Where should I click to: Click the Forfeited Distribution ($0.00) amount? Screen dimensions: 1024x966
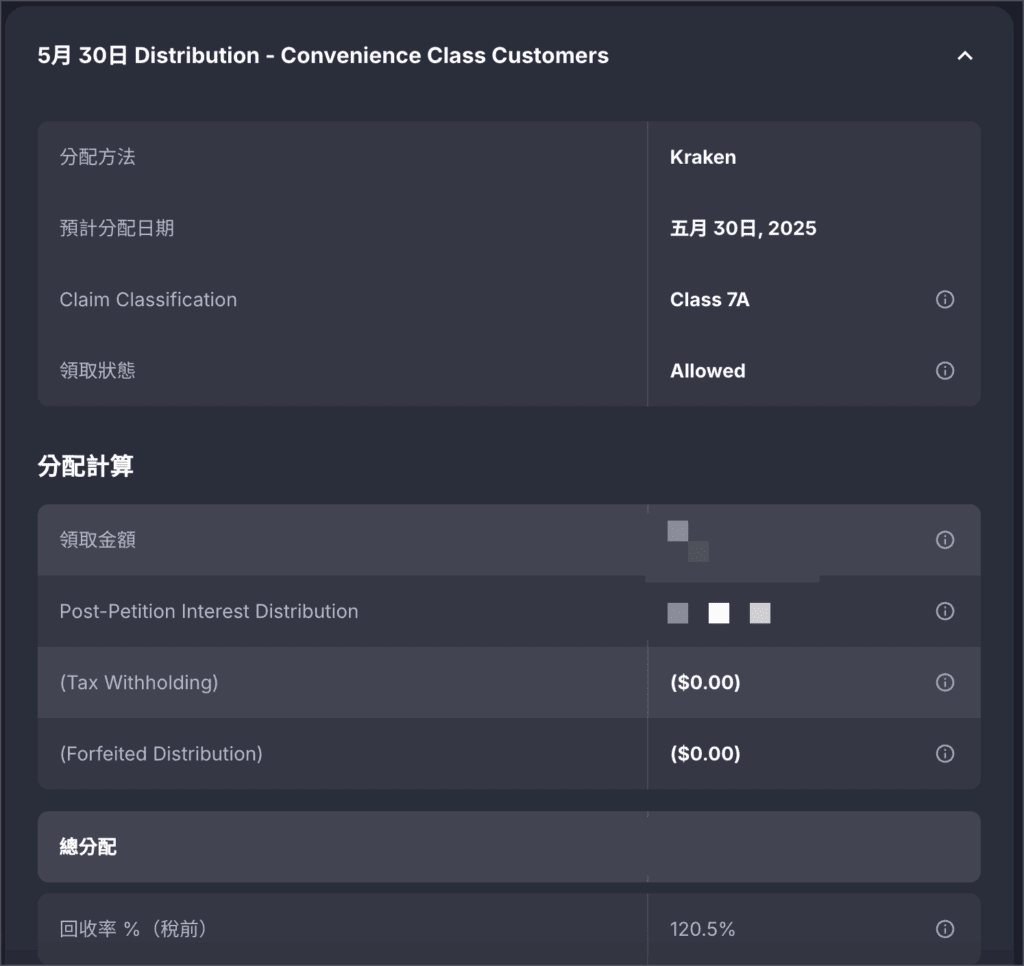pyautogui.click(x=705, y=754)
